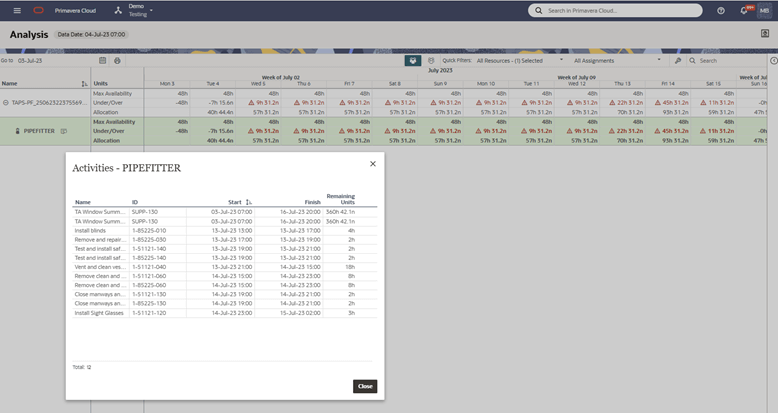
Task: Open the Help icon
Action: point(721,10)
